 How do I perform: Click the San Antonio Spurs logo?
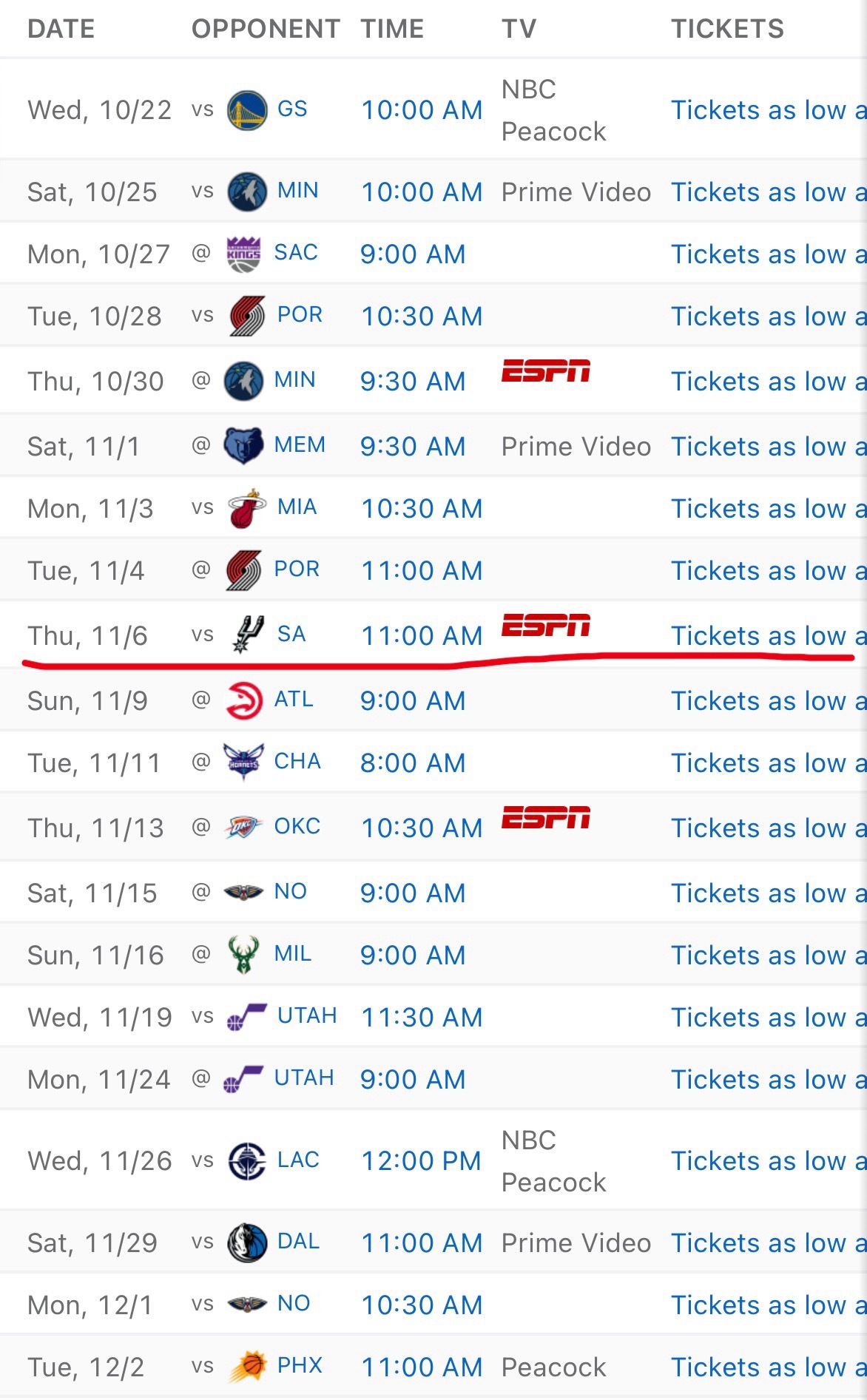247,635
